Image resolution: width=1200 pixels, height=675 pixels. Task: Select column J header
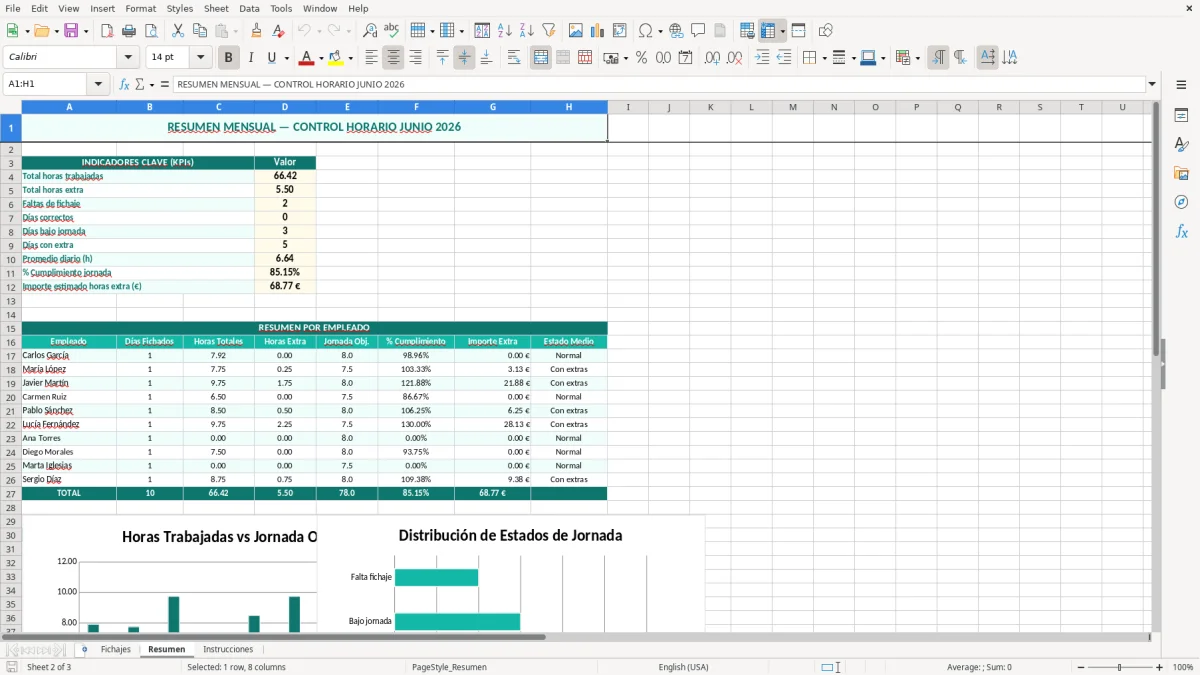pos(669,107)
